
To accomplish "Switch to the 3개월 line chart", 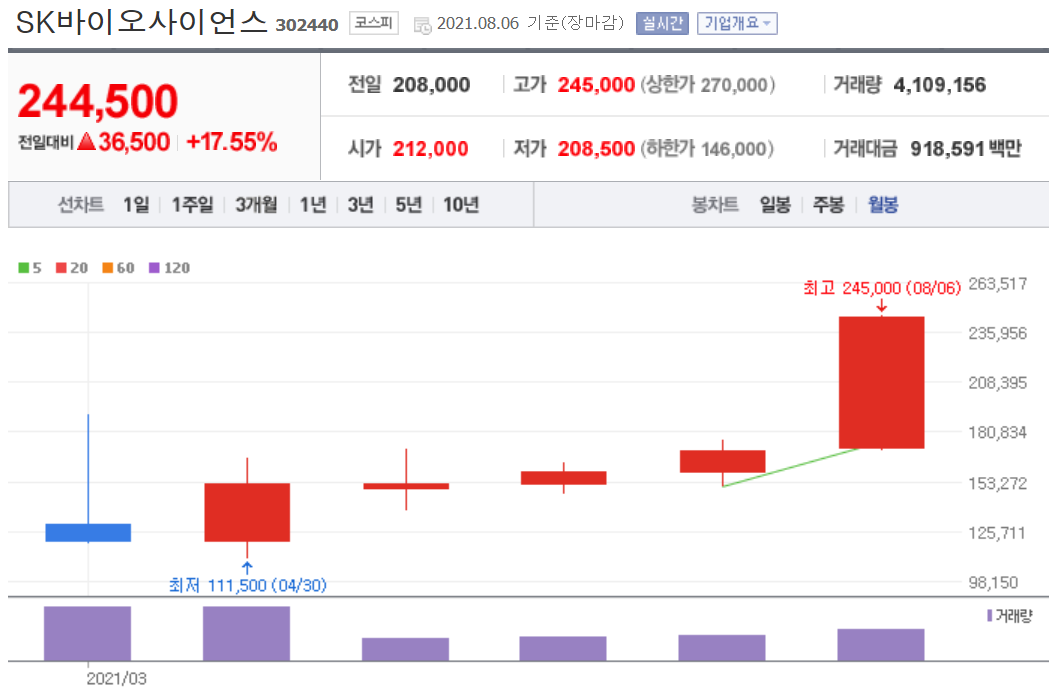I will click(256, 204).
